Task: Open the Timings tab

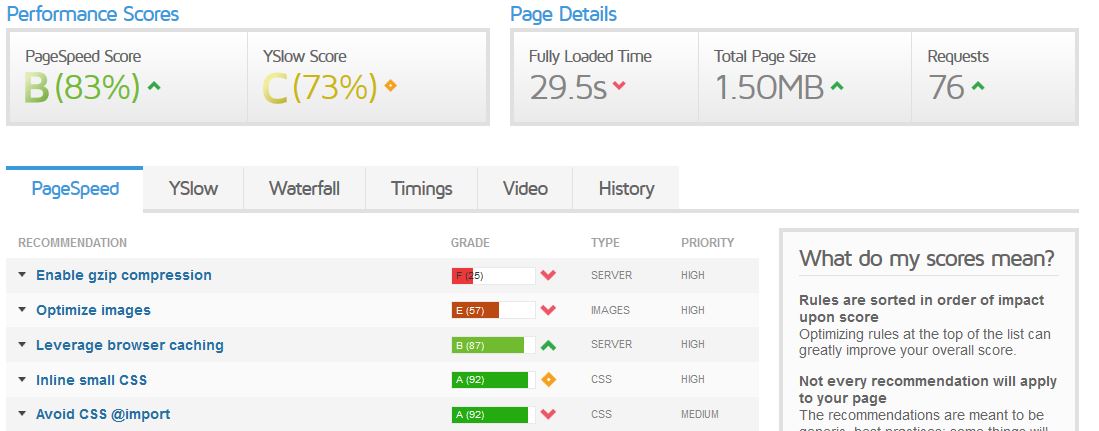Action: click(x=421, y=189)
